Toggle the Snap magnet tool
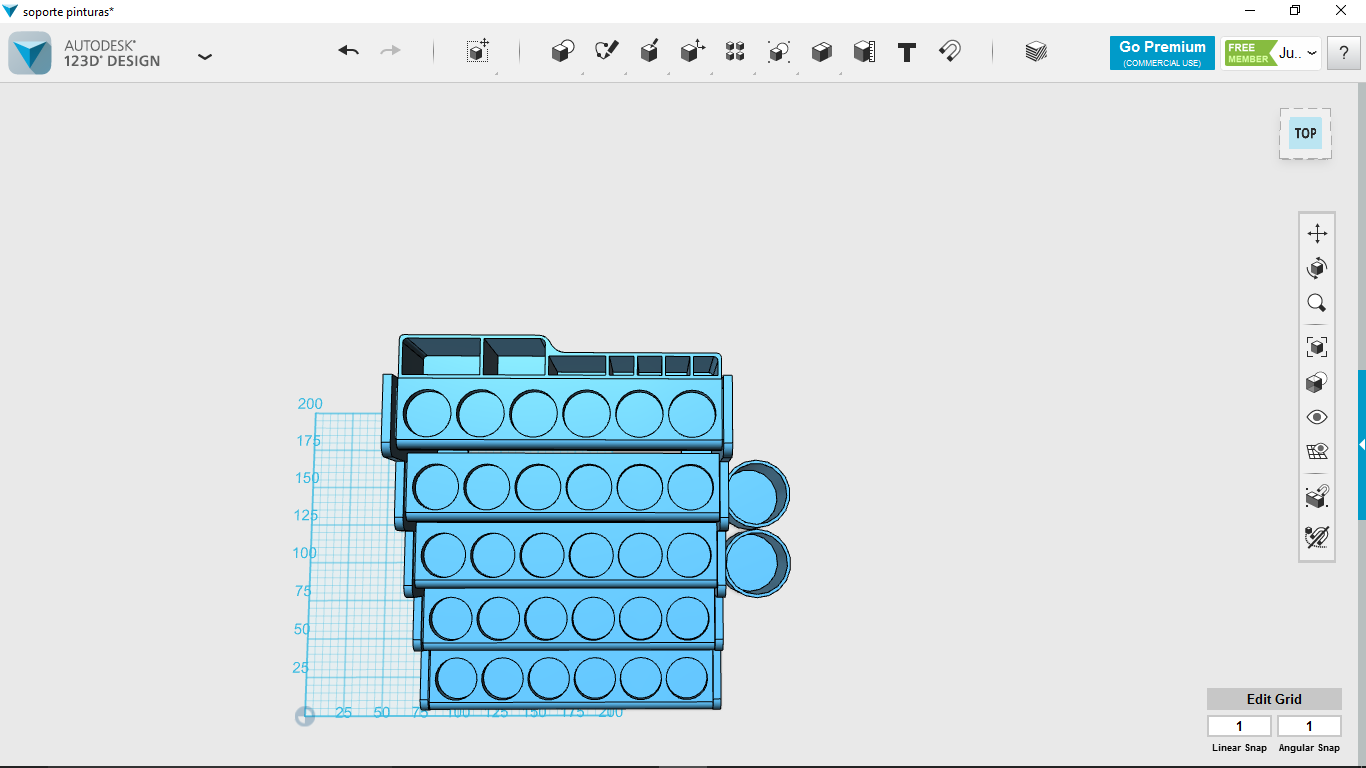 pos(950,51)
